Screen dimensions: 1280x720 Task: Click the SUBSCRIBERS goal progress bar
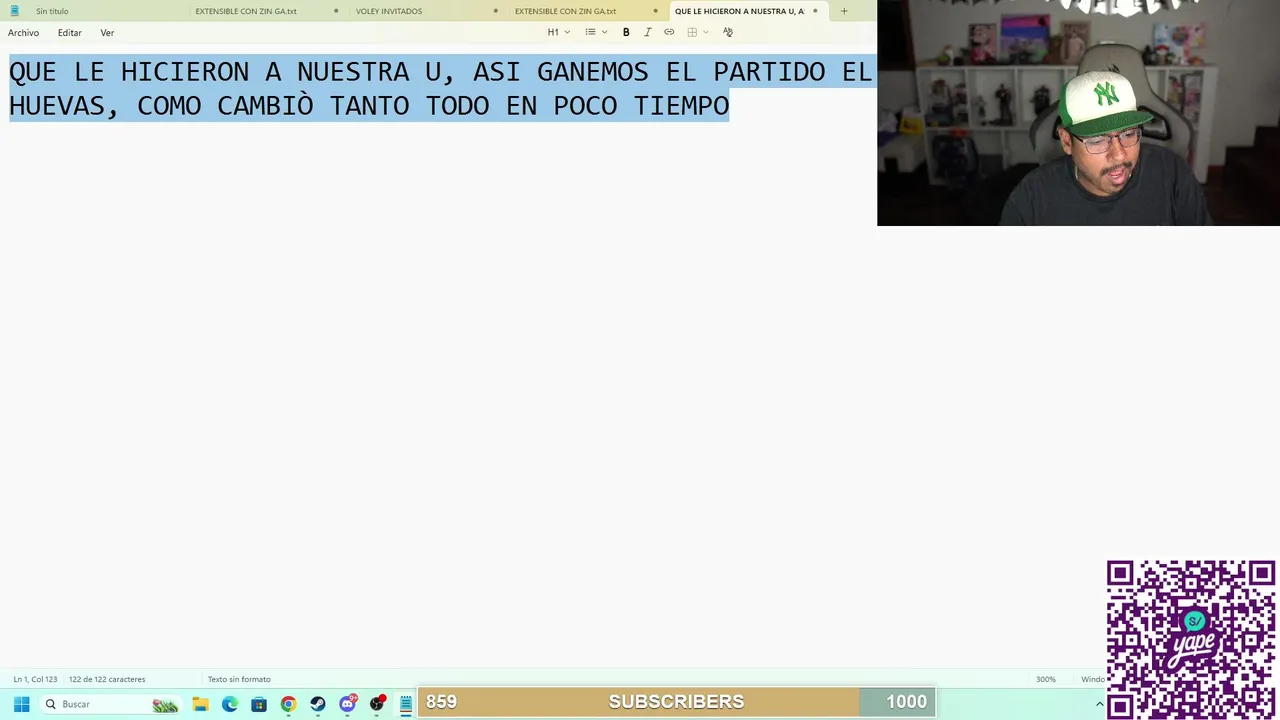click(x=676, y=702)
